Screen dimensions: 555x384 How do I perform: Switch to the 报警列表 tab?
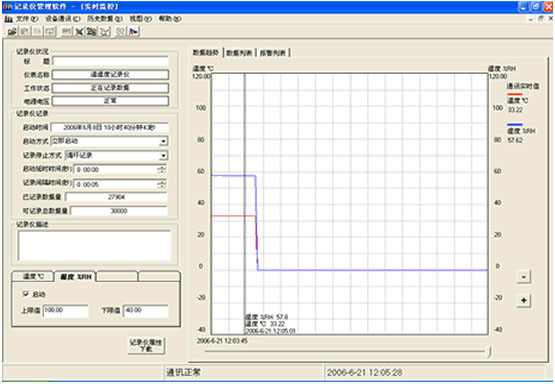click(273, 53)
